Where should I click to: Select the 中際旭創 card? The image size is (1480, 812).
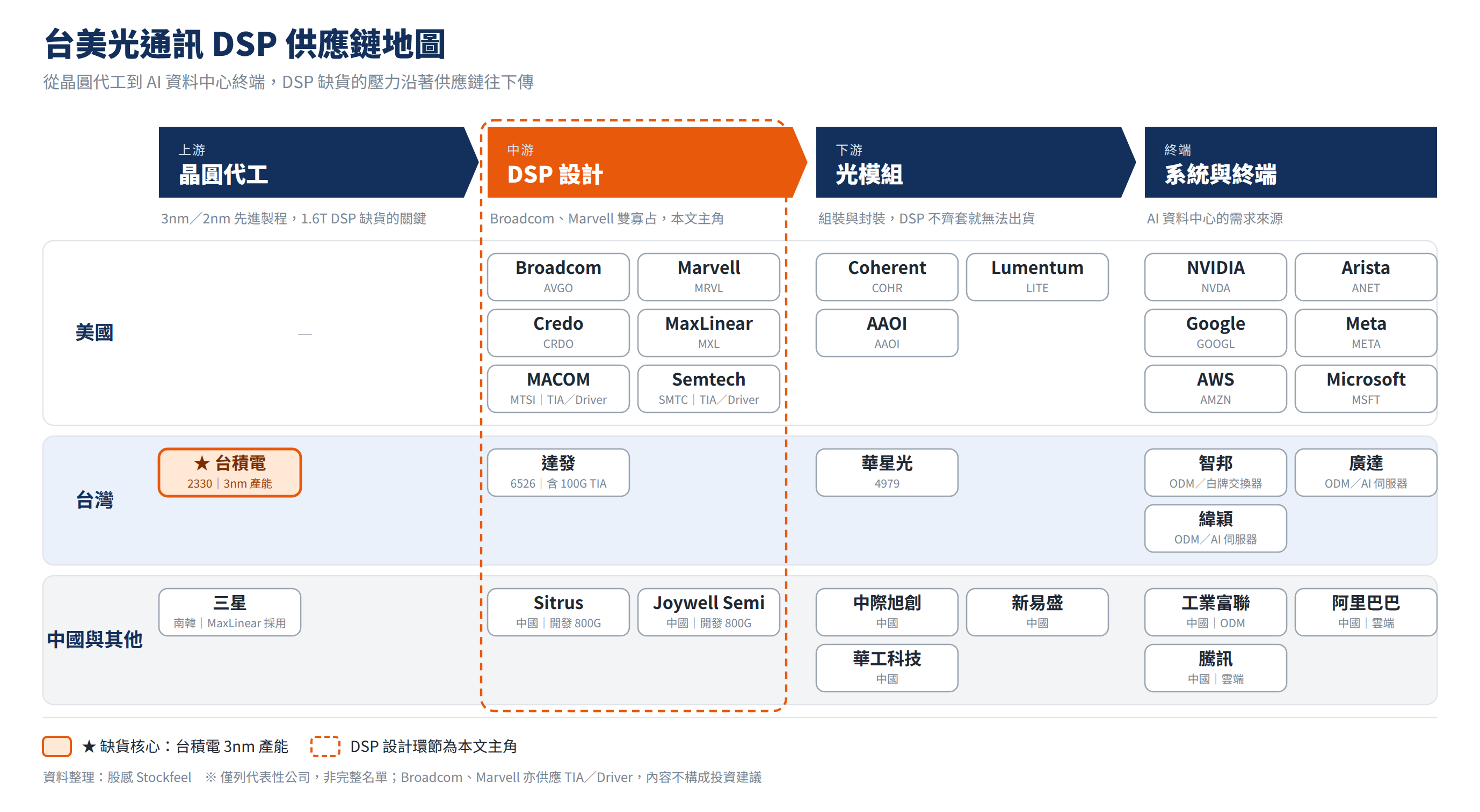point(887,612)
